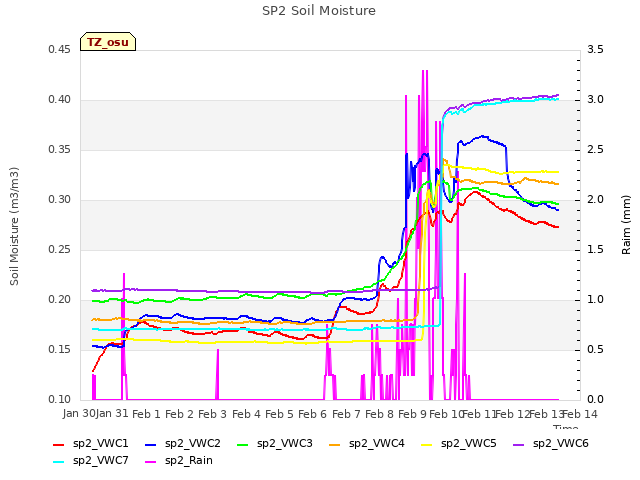This screenshot has width=640, height=480.
Task: Click the sp2_VWC5 legend entry
Action: coord(459,444)
